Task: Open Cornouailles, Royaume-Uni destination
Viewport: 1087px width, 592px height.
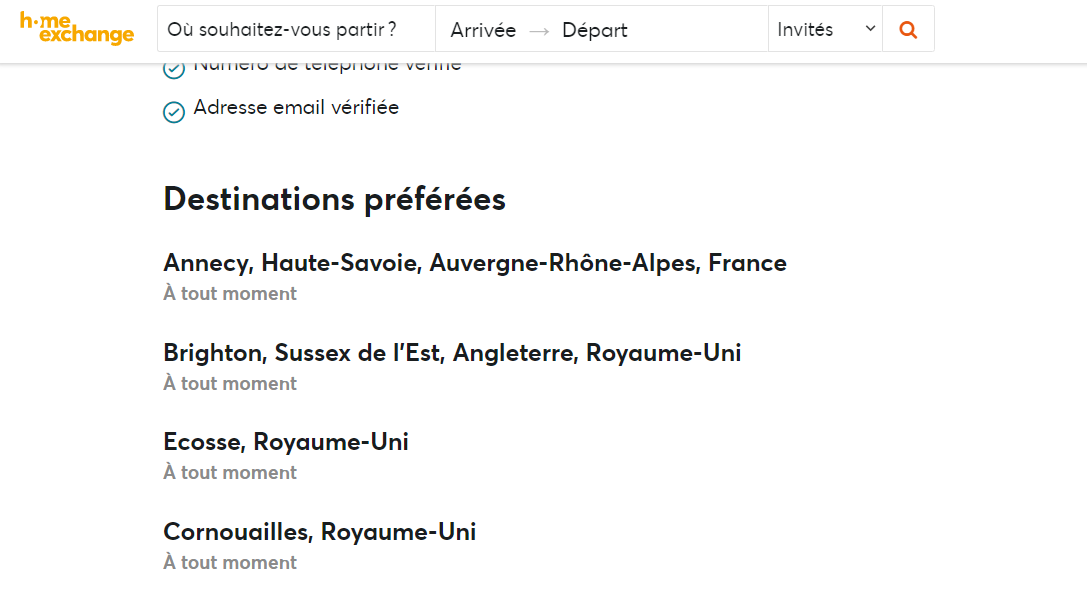Action: tap(320, 532)
